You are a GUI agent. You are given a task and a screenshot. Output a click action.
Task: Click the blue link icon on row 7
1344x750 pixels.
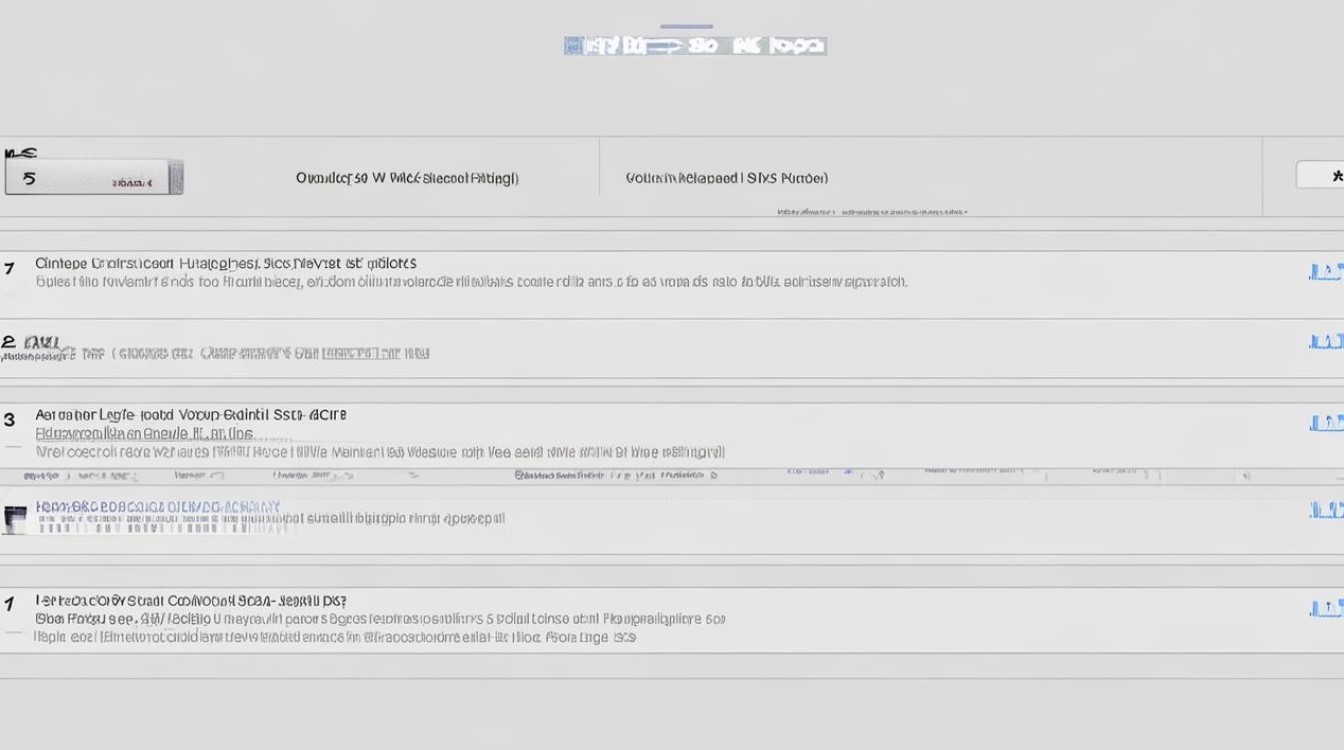pos(1326,272)
